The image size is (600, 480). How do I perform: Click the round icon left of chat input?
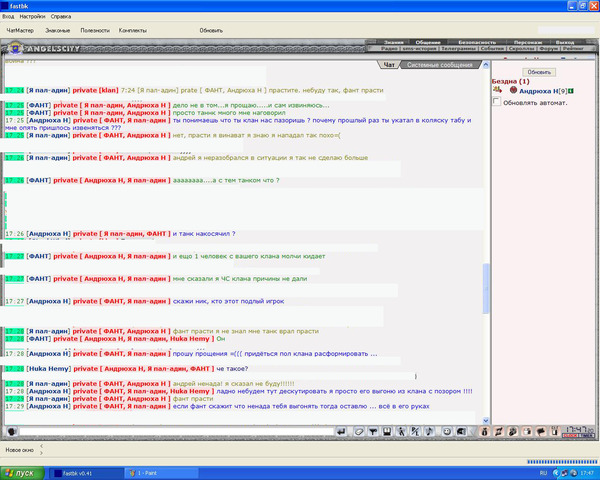[x=12, y=432]
